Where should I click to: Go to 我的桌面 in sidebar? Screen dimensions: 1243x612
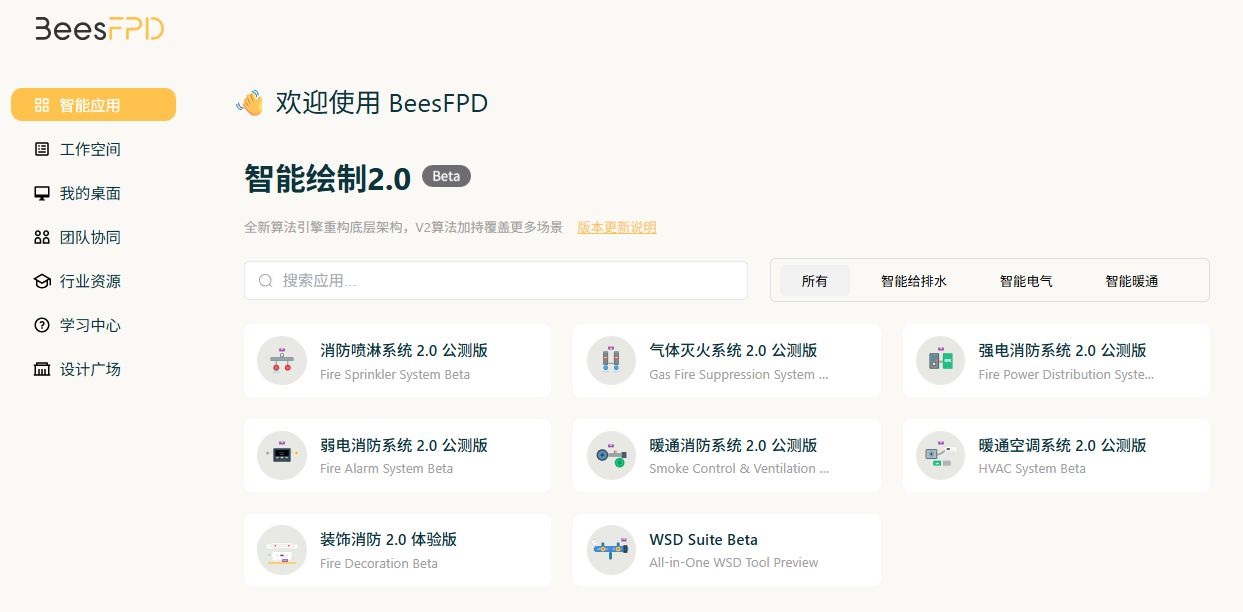click(90, 193)
